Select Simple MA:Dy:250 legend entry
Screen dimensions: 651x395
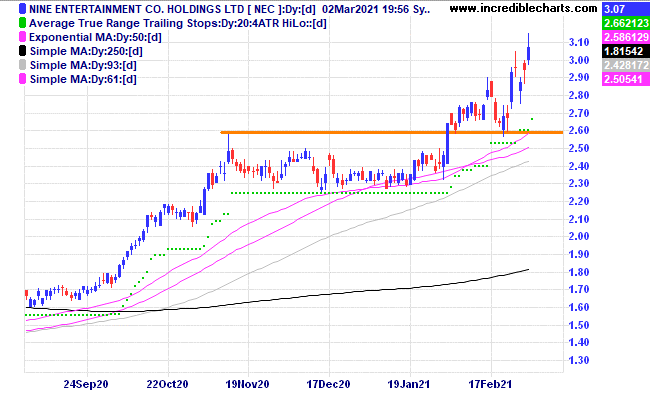tap(86, 51)
